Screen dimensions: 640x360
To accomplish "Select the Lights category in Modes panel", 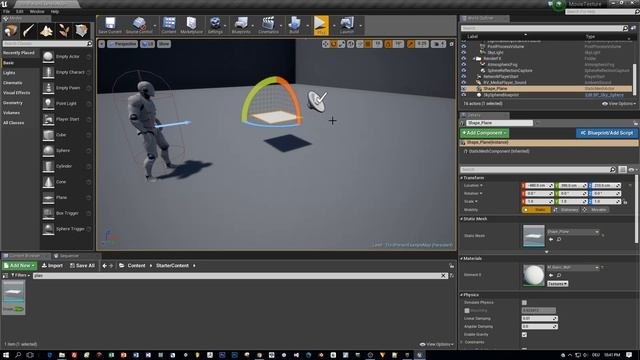I will tap(9, 73).
